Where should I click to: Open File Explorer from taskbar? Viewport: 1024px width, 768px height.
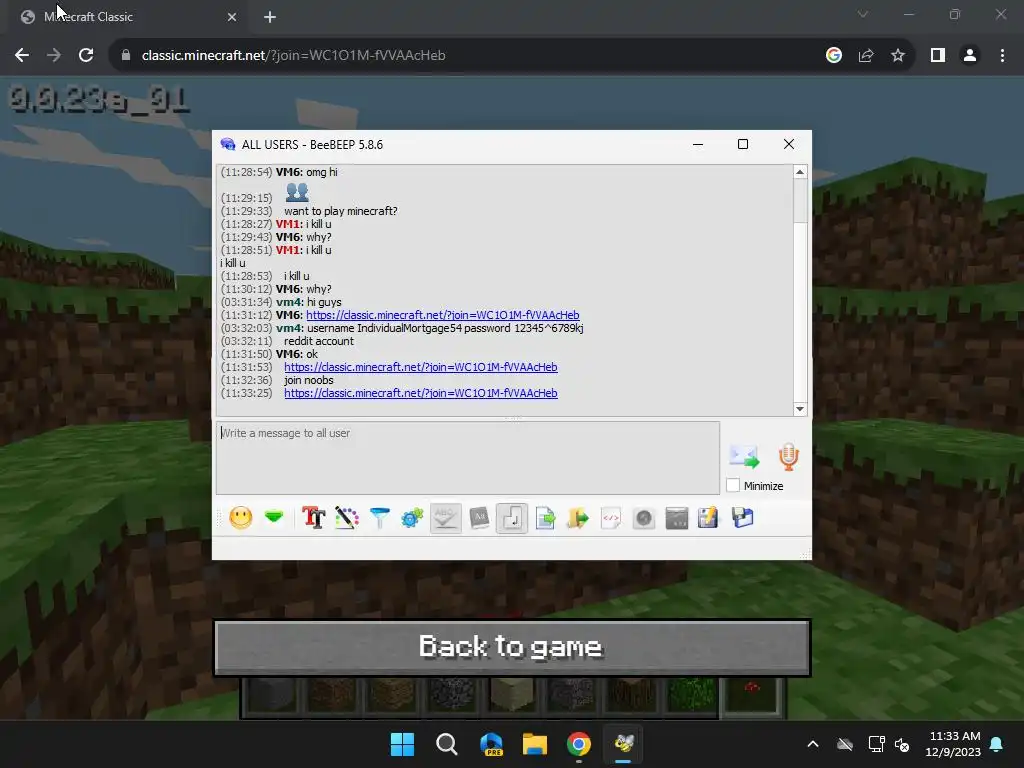[x=535, y=744]
